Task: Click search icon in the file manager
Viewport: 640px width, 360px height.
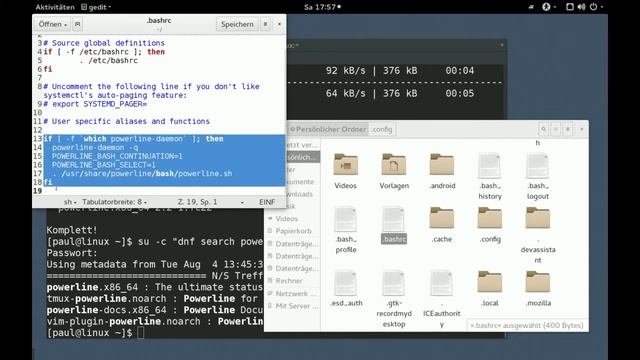Action: click(x=543, y=129)
